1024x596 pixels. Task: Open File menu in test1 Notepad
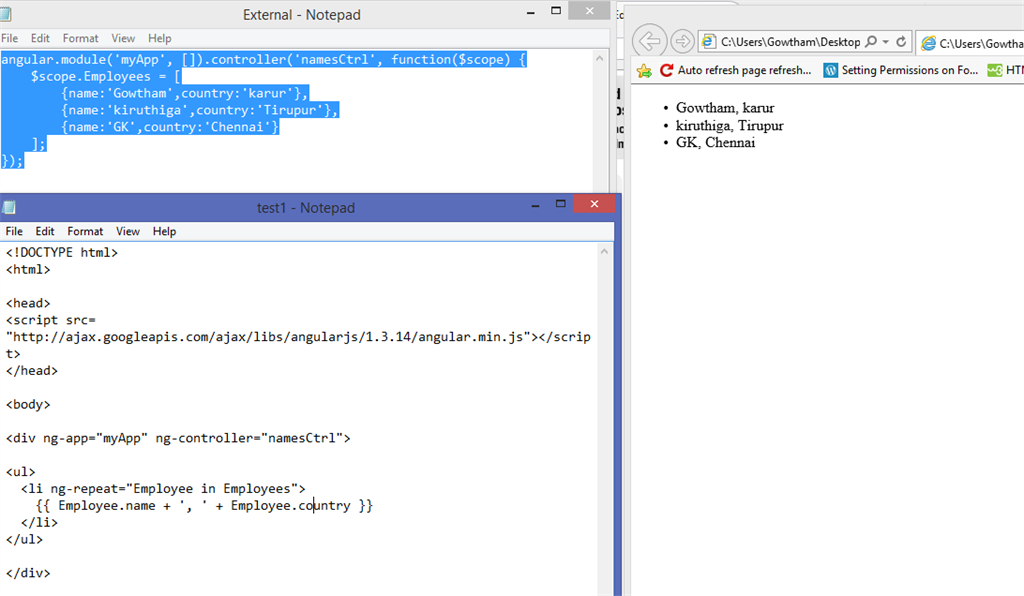pos(14,231)
